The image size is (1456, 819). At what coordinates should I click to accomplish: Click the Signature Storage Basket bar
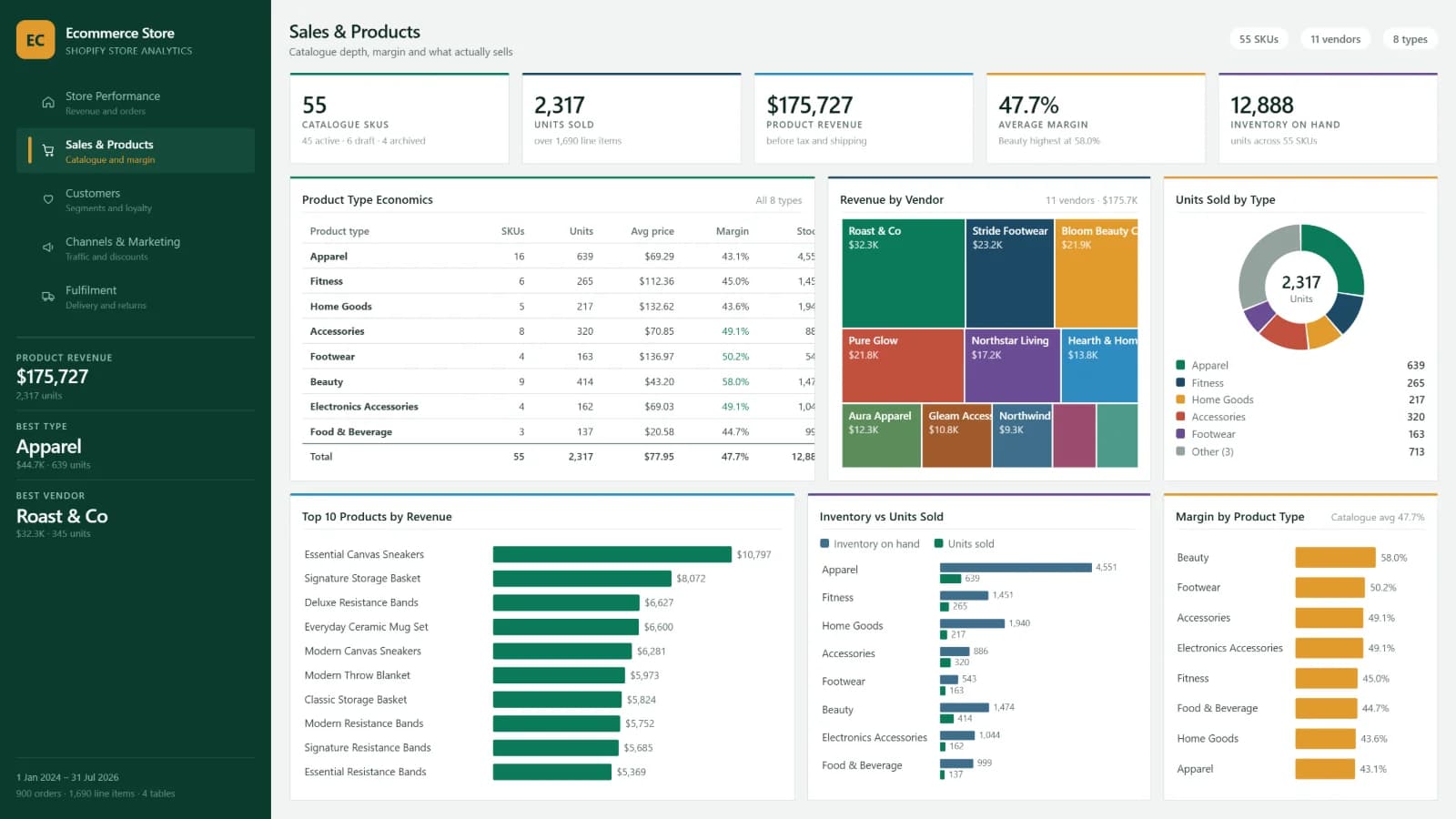(582, 579)
